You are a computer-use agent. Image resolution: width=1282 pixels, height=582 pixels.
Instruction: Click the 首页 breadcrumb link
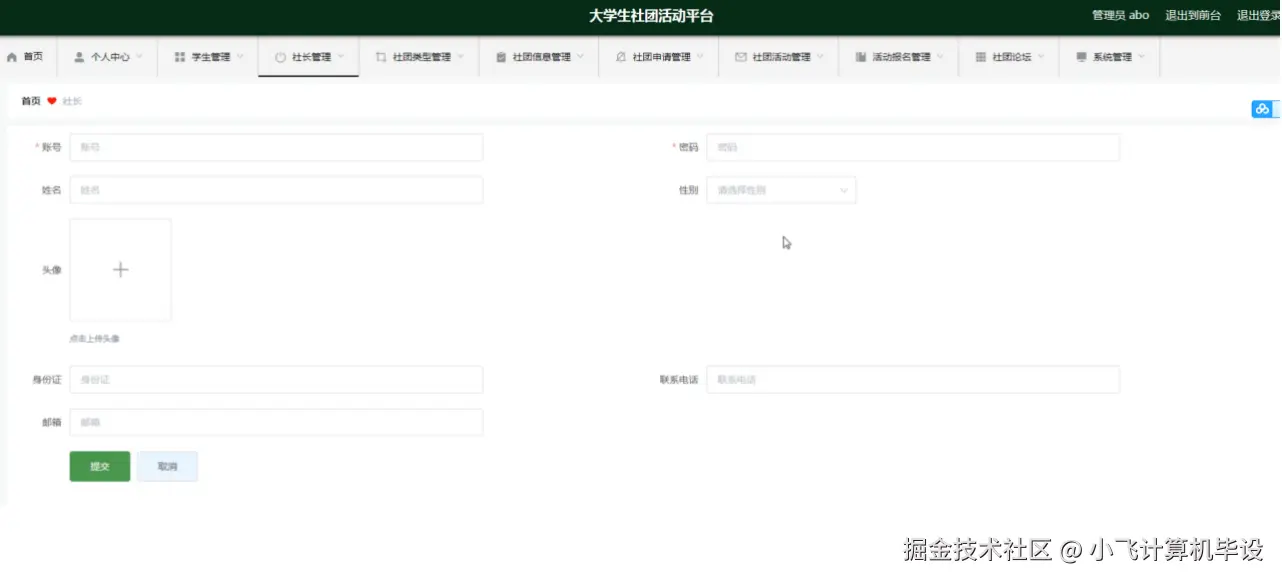tap(31, 101)
